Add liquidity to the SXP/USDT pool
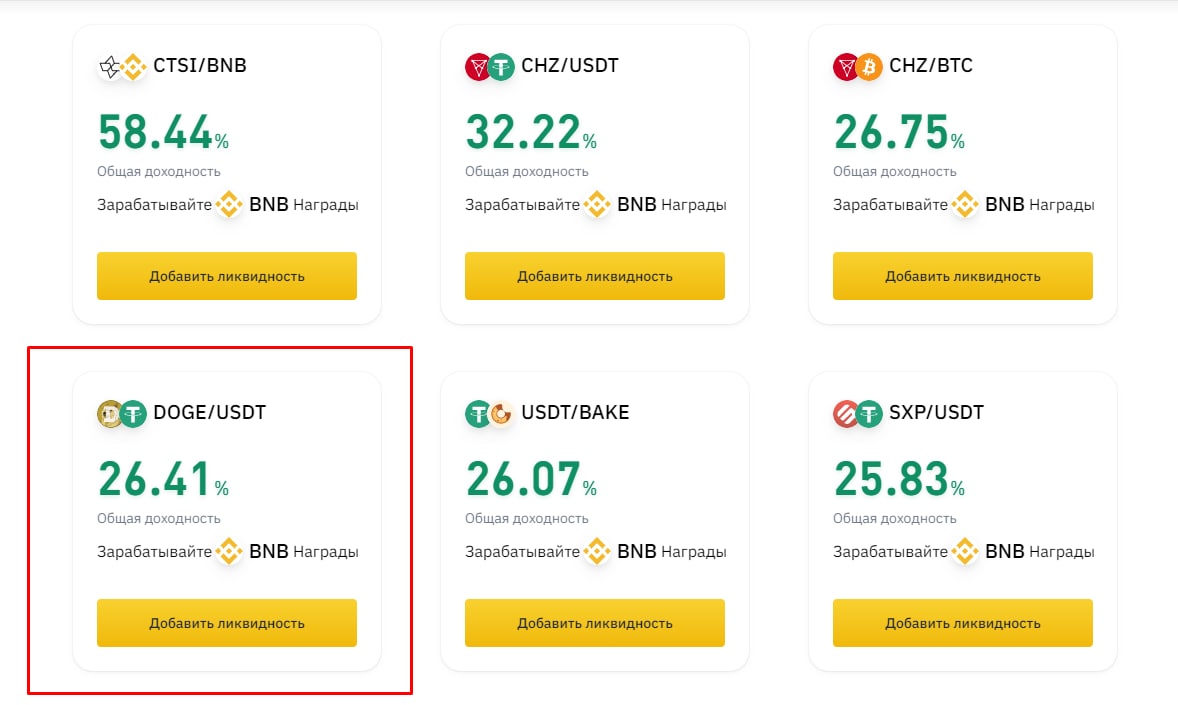The height and width of the screenshot is (705, 1178). click(x=963, y=623)
